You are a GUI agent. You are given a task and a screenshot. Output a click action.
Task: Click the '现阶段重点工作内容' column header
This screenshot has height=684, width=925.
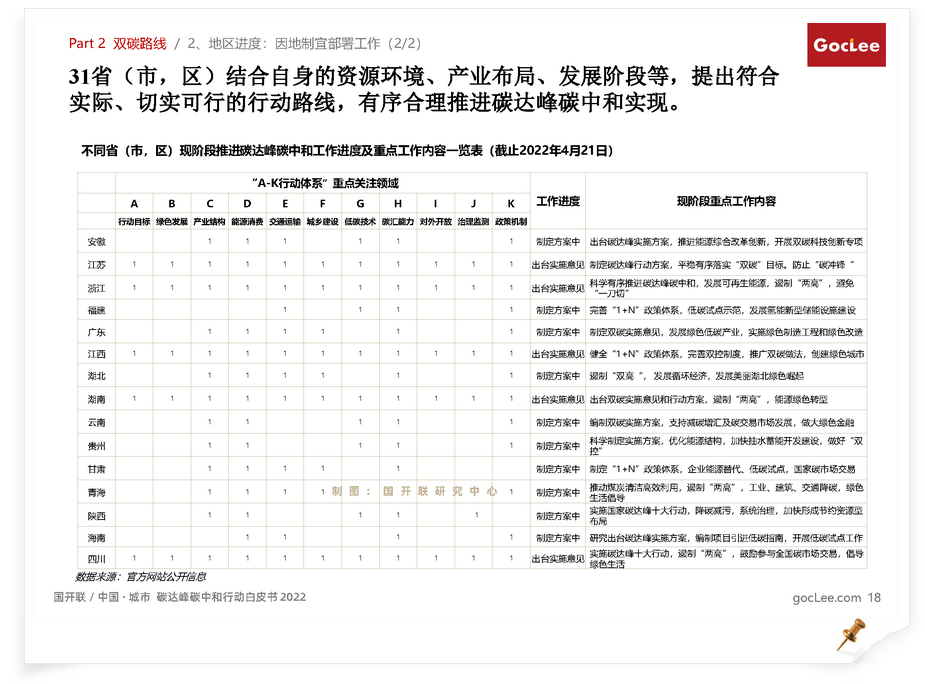click(726, 201)
